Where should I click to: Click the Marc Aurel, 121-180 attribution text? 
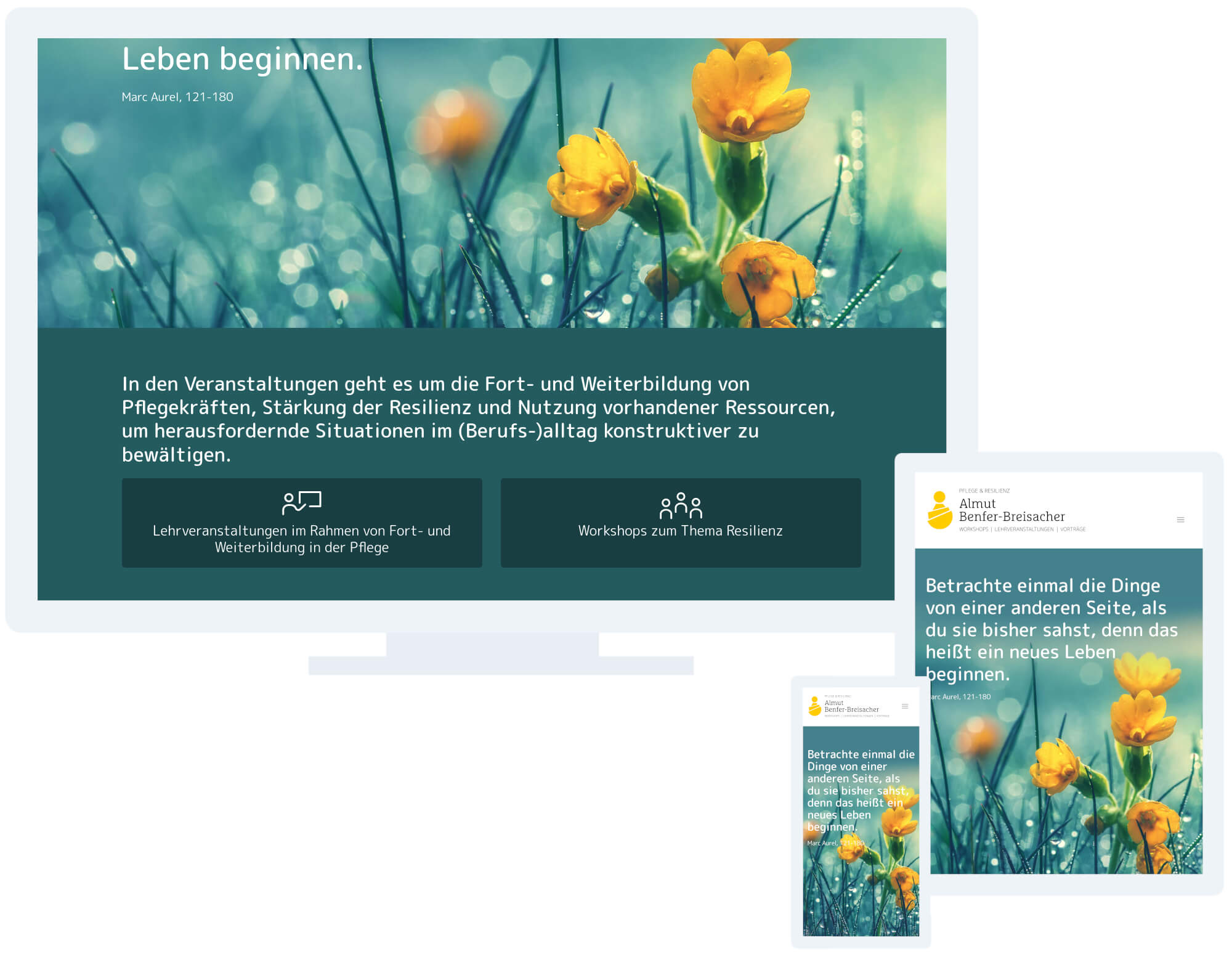point(177,97)
